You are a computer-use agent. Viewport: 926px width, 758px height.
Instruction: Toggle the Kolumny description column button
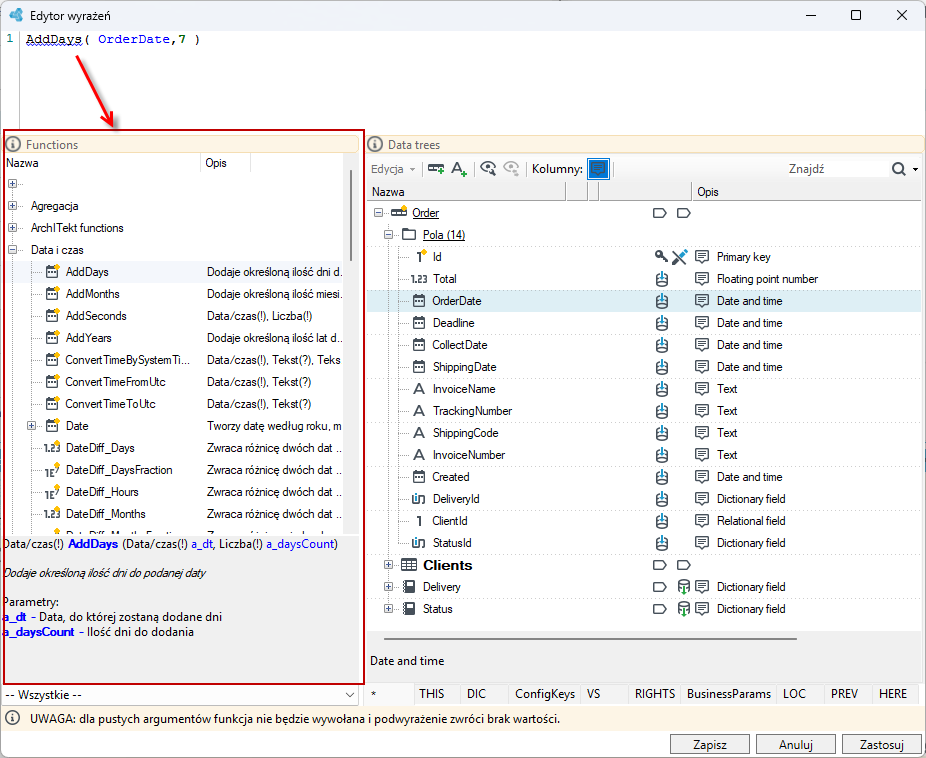pos(598,169)
